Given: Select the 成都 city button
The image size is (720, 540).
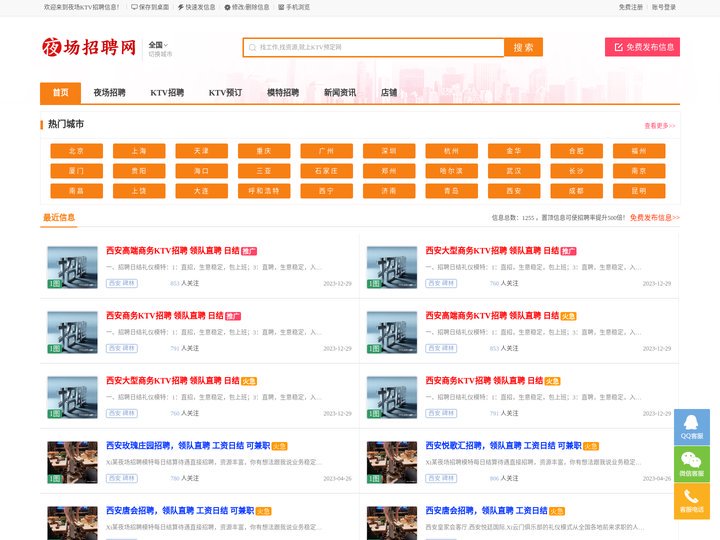Looking at the screenshot, I should click(576, 191).
